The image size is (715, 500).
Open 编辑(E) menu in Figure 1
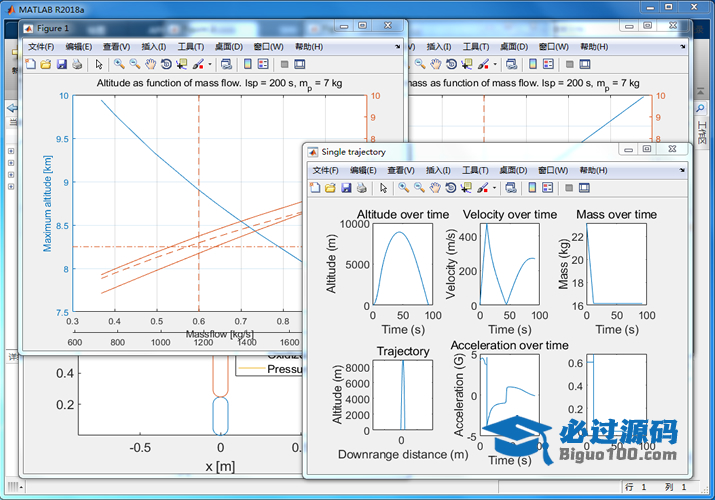click(x=79, y=47)
